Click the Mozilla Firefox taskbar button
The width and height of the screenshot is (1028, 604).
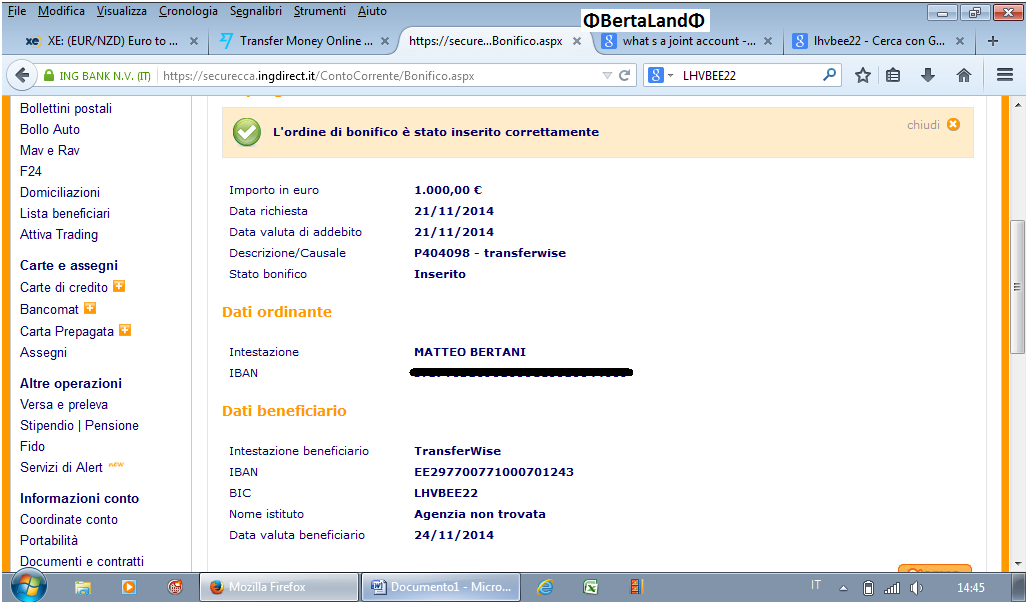click(279, 587)
